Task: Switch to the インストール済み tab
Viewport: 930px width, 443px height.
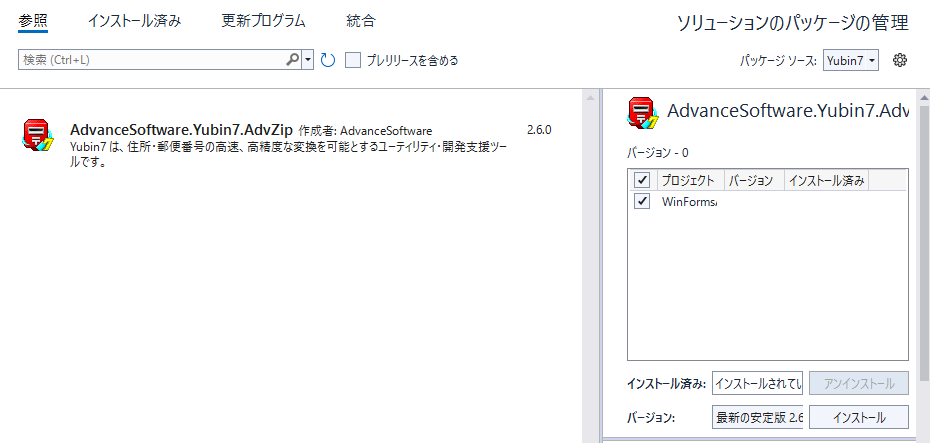Action: 135,21
